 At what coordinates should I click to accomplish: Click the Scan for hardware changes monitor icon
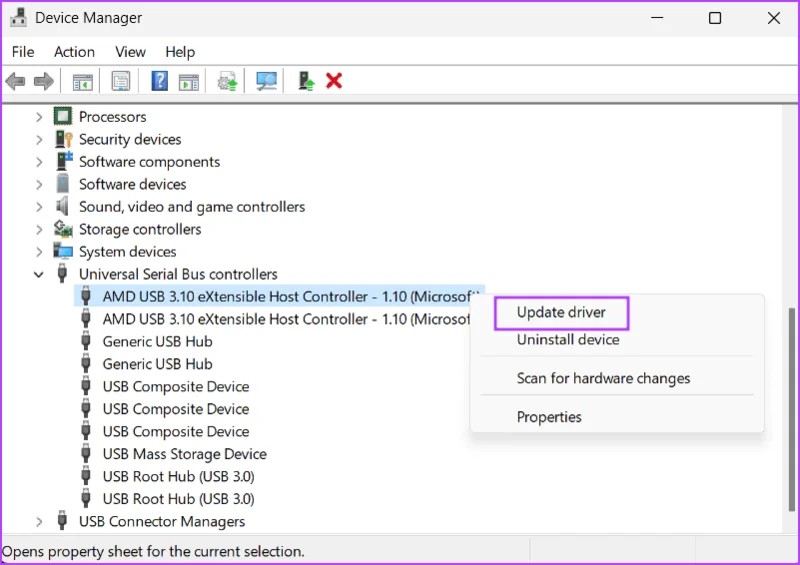coord(266,81)
